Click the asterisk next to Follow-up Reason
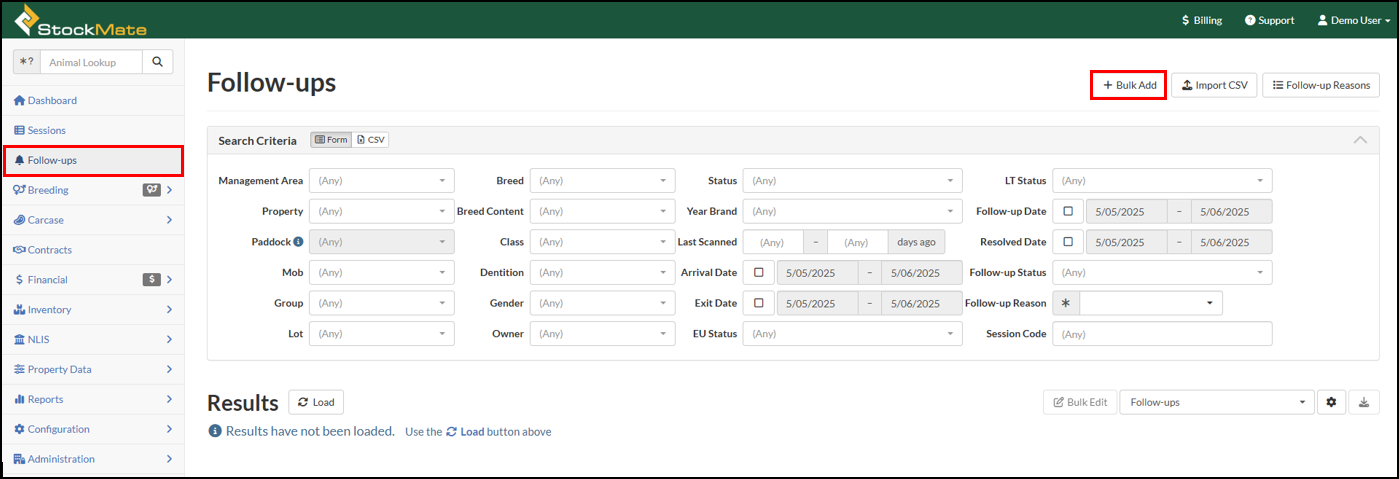1399x479 pixels. coord(1066,303)
